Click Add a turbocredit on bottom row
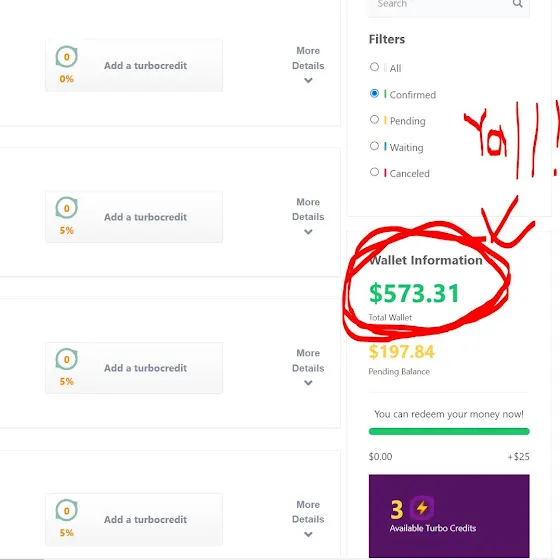Image resolution: width=560 pixels, height=560 pixels. point(145,520)
